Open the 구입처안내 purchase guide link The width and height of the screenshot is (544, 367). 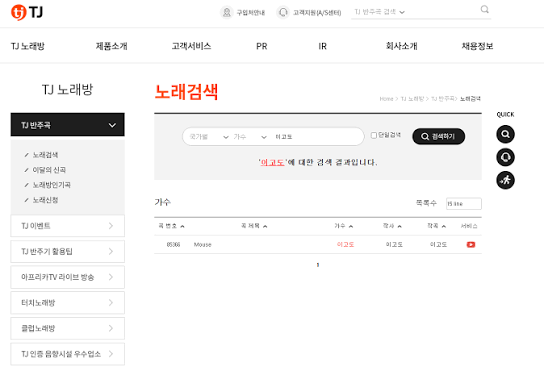coord(243,13)
